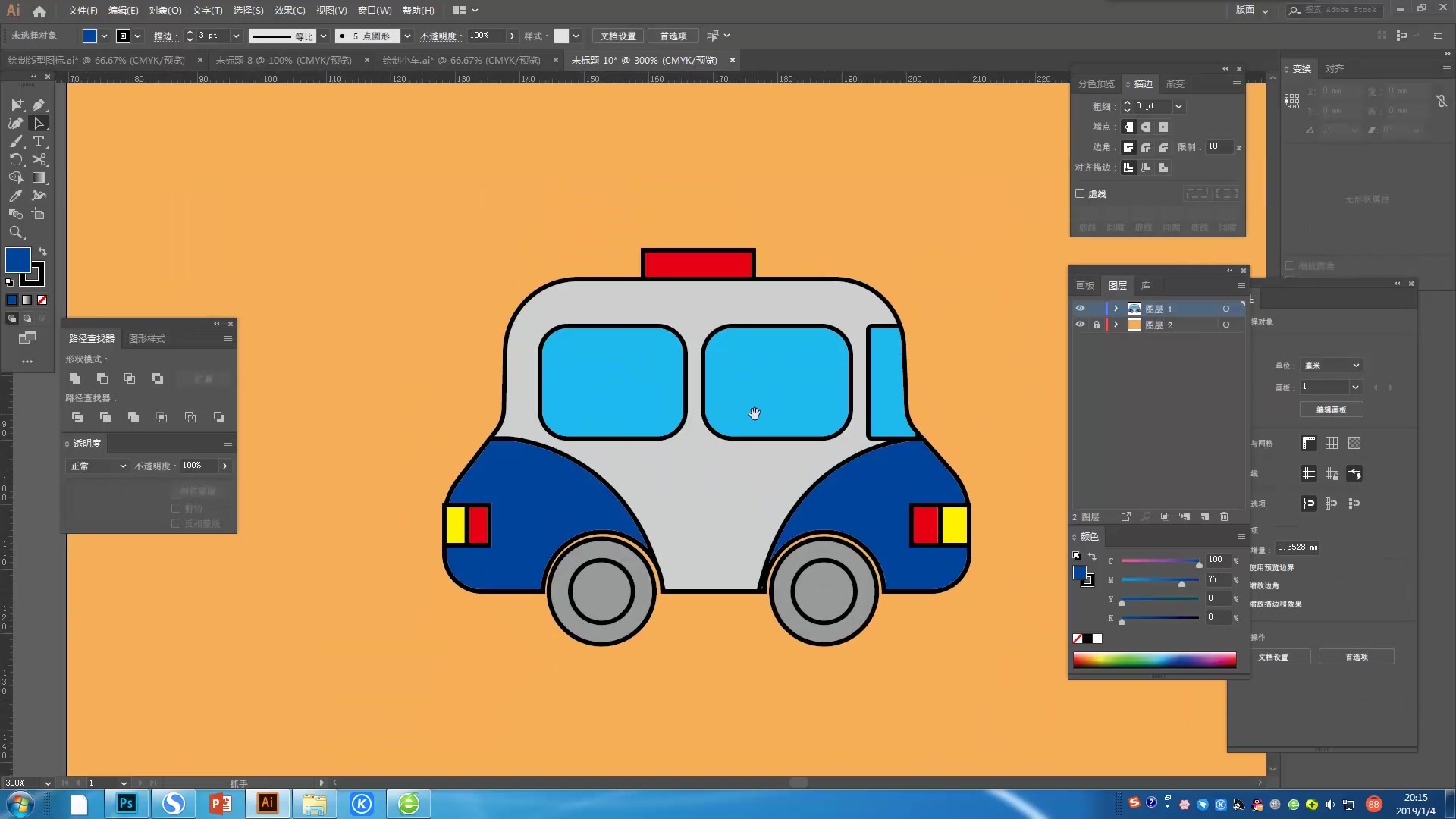Viewport: 1456px width, 819px height.
Task: Click 文档设置 button in panel
Action: (1275, 656)
